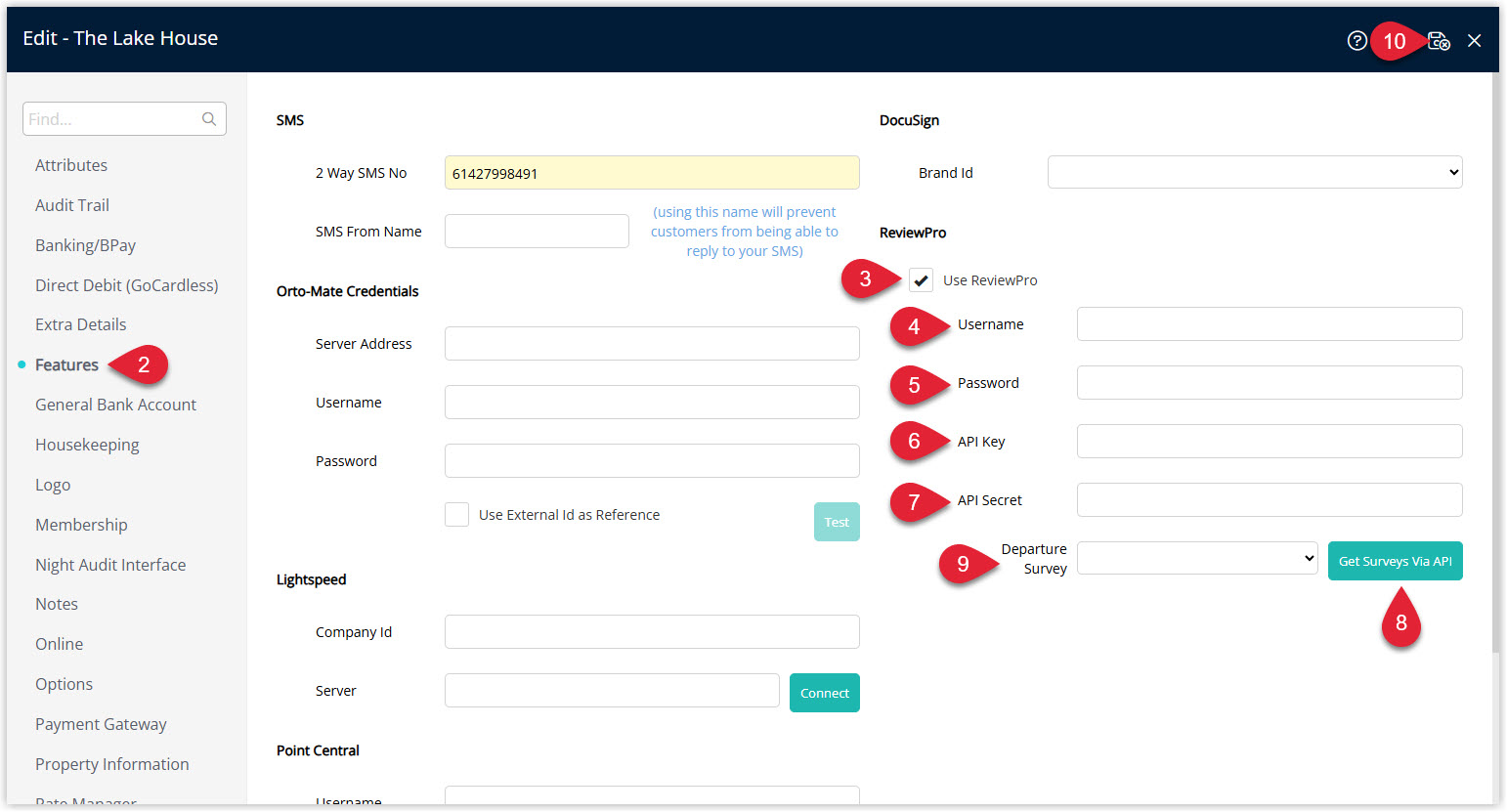Select Banking/BPay from the sidebar

click(x=85, y=245)
